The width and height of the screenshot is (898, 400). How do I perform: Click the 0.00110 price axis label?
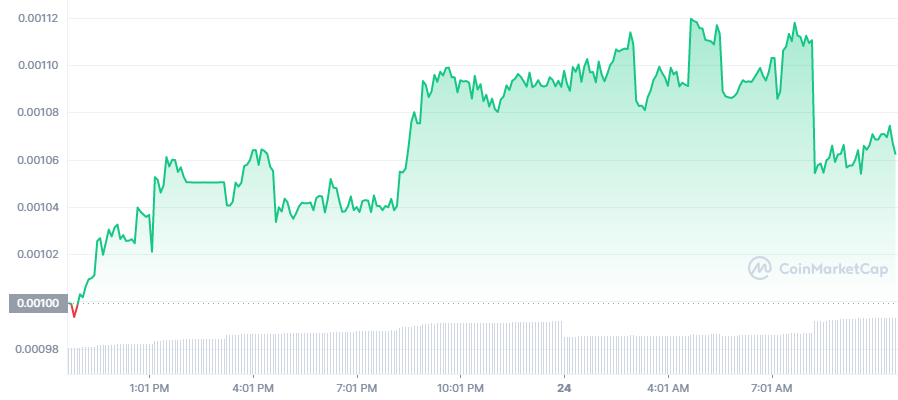(x=38, y=65)
